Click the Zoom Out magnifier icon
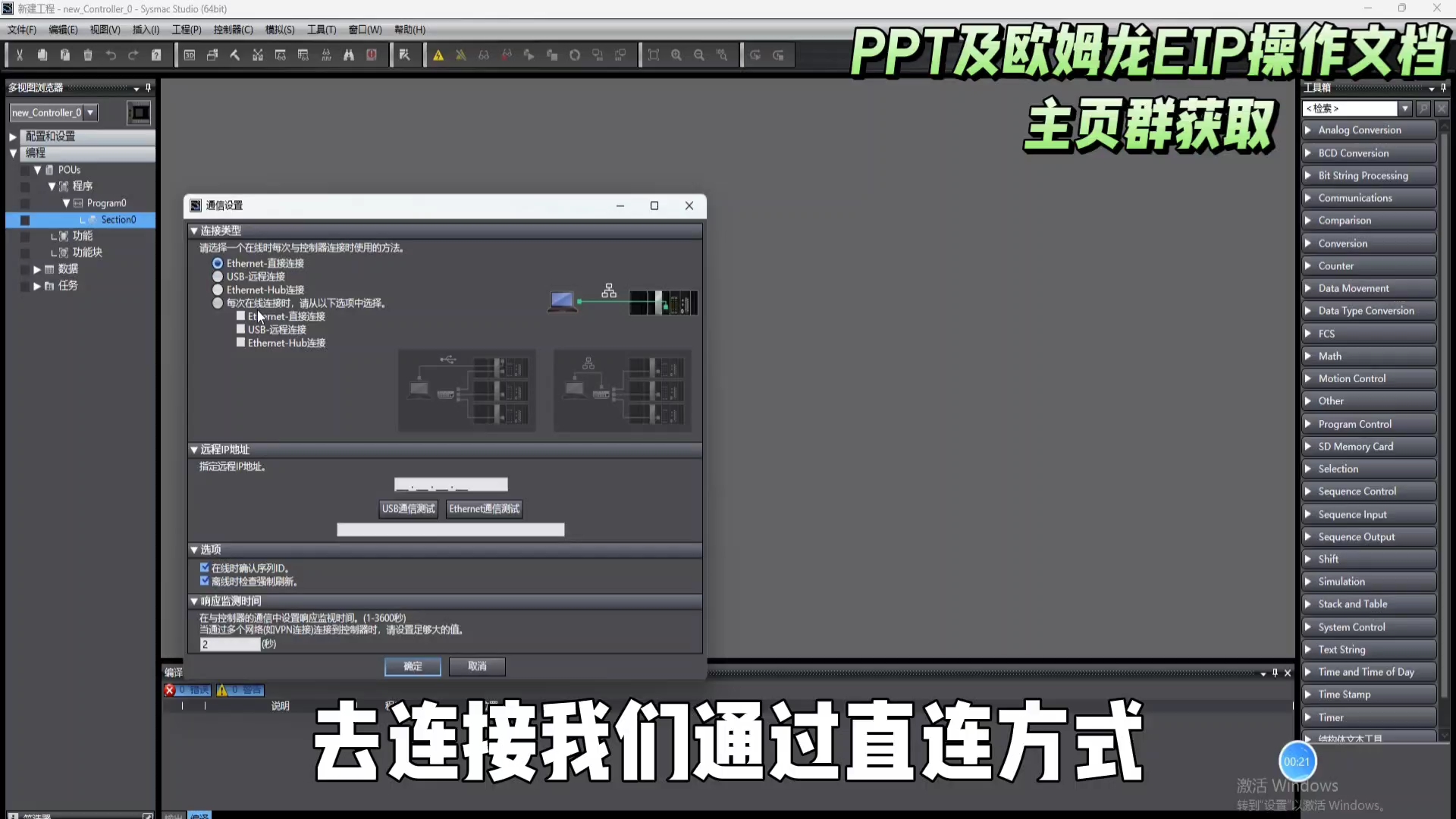Viewport: 1456px width, 819px height. (699, 55)
